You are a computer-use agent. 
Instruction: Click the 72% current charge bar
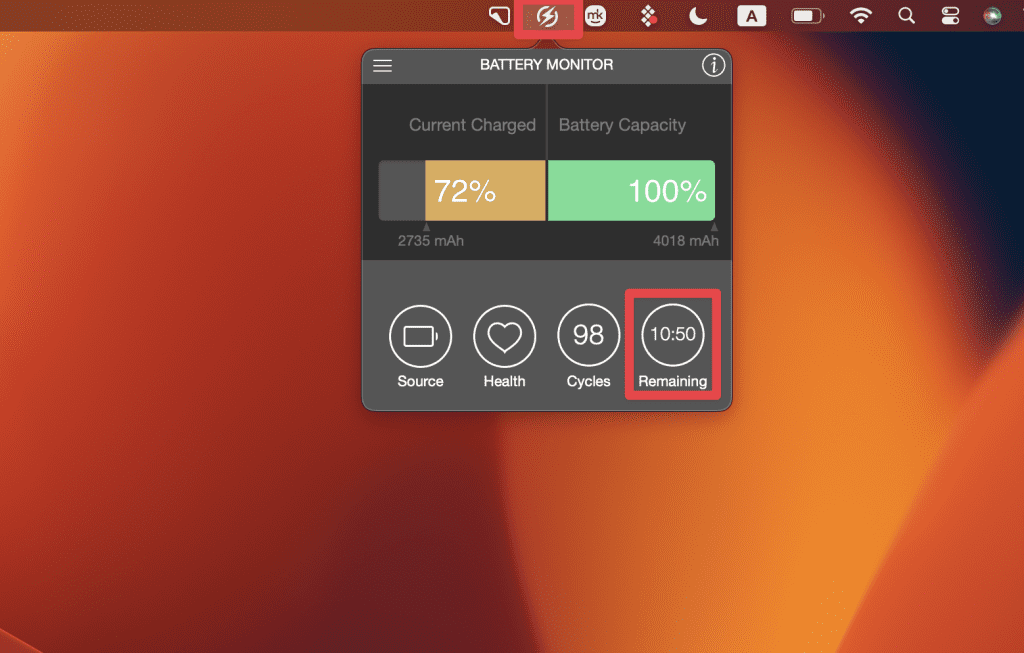(x=485, y=191)
